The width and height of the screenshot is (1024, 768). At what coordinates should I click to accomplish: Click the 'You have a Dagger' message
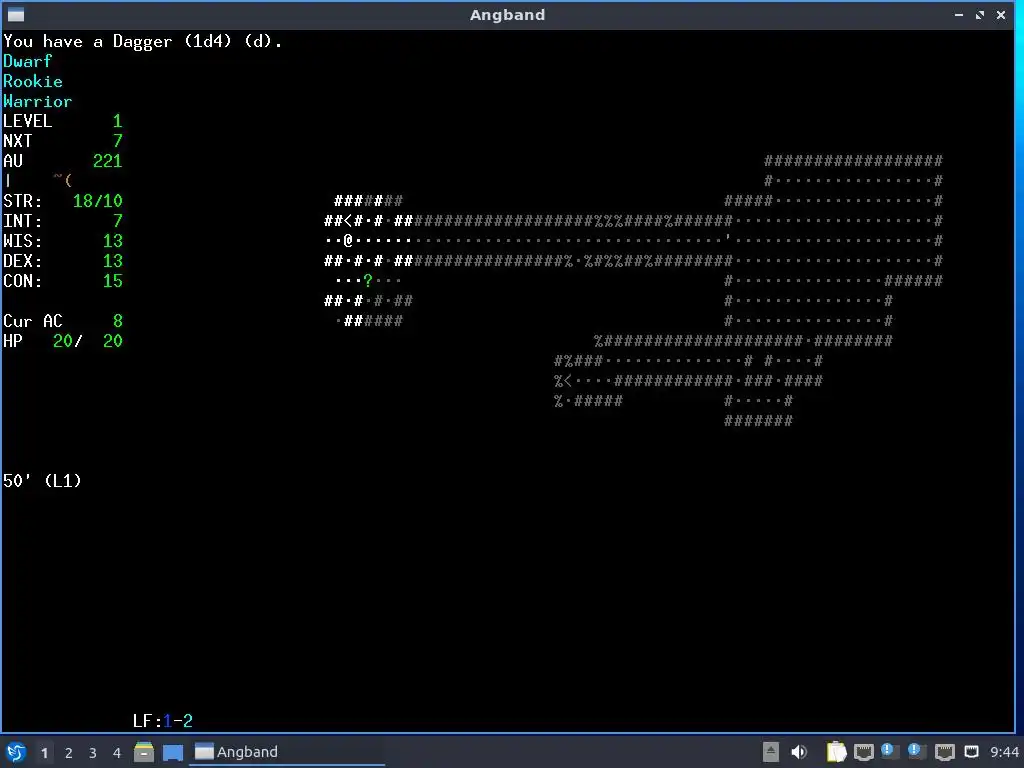pyautogui.click(x=142, y=41)
